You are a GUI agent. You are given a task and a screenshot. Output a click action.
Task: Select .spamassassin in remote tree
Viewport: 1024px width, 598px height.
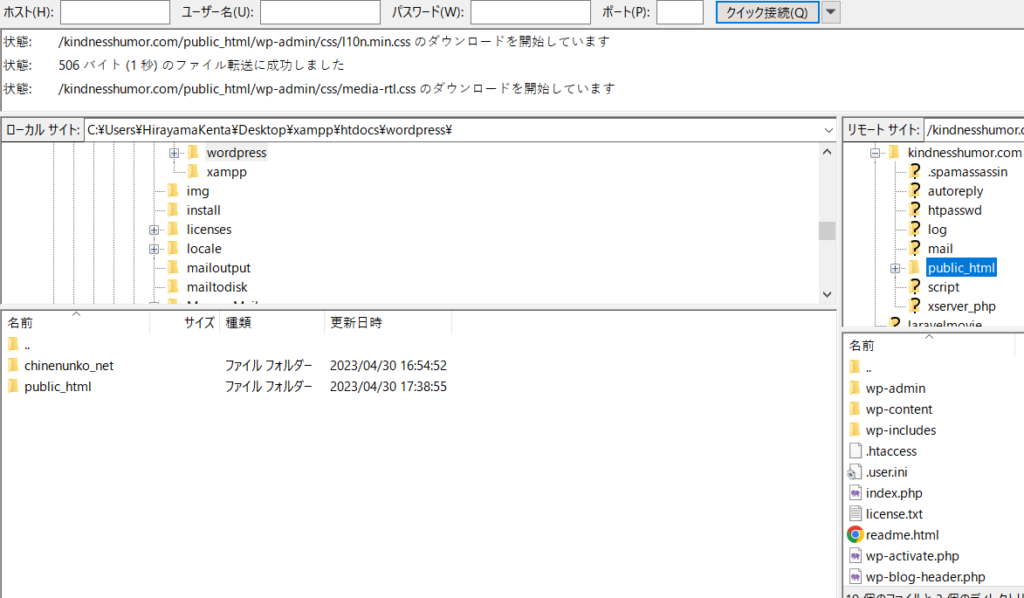click(967, 172)
